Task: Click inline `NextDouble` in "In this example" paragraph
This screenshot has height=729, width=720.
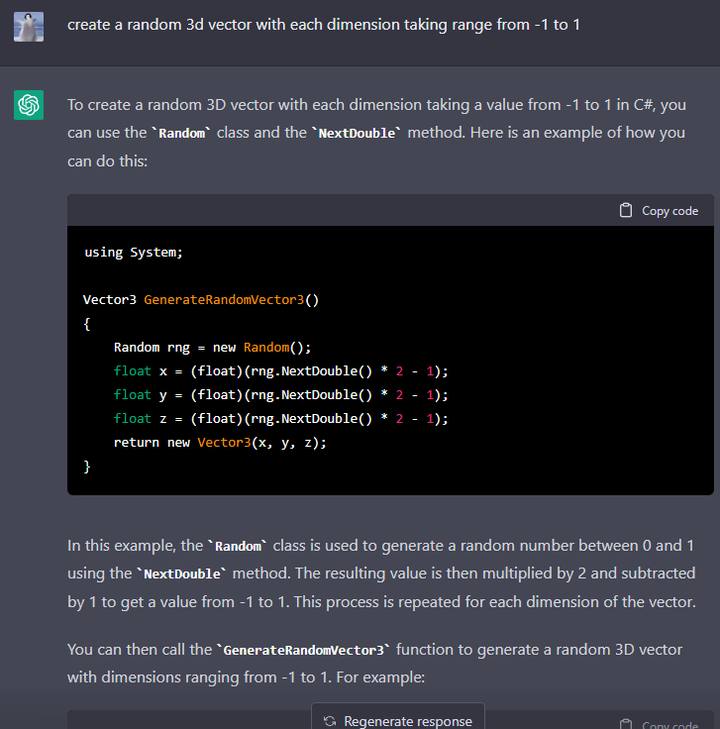Action: [x=183, y=574]
